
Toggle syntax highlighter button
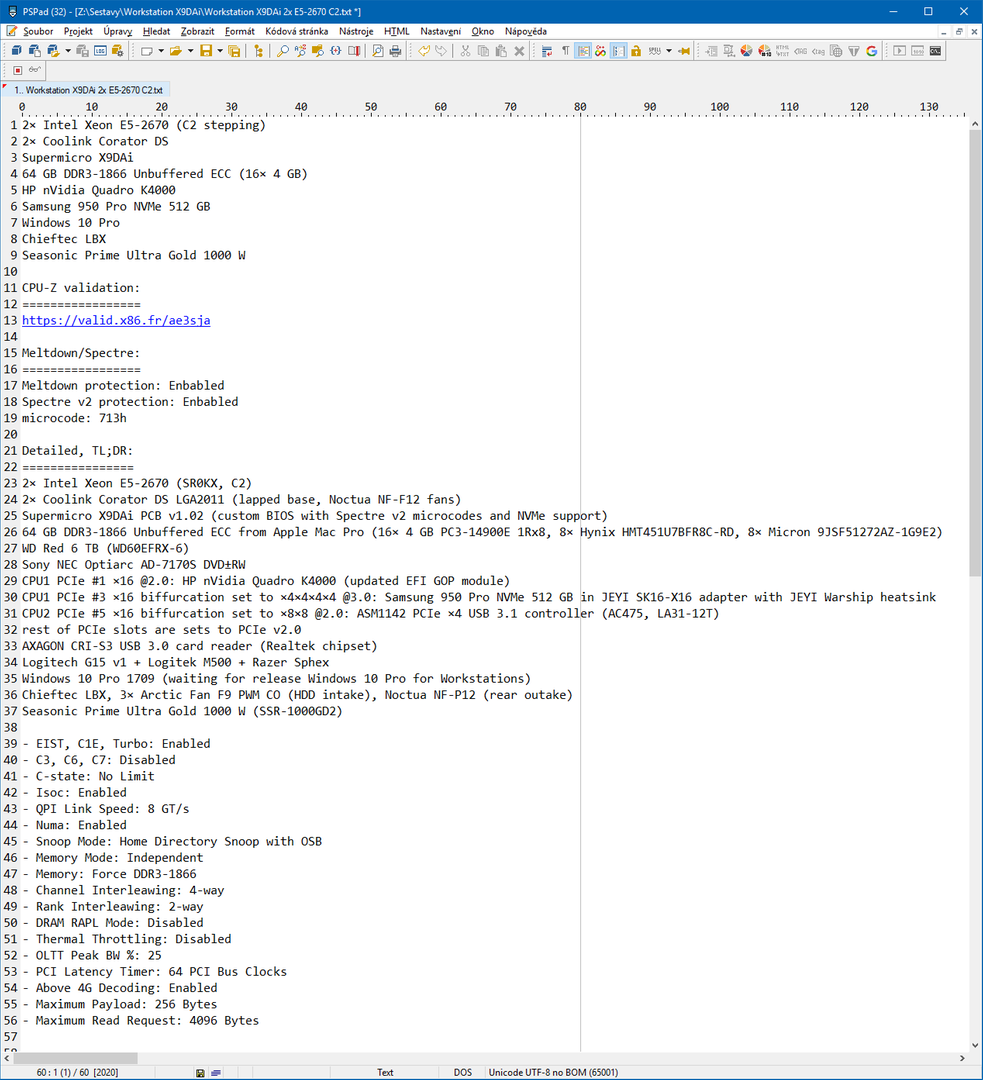coord(583,51)
